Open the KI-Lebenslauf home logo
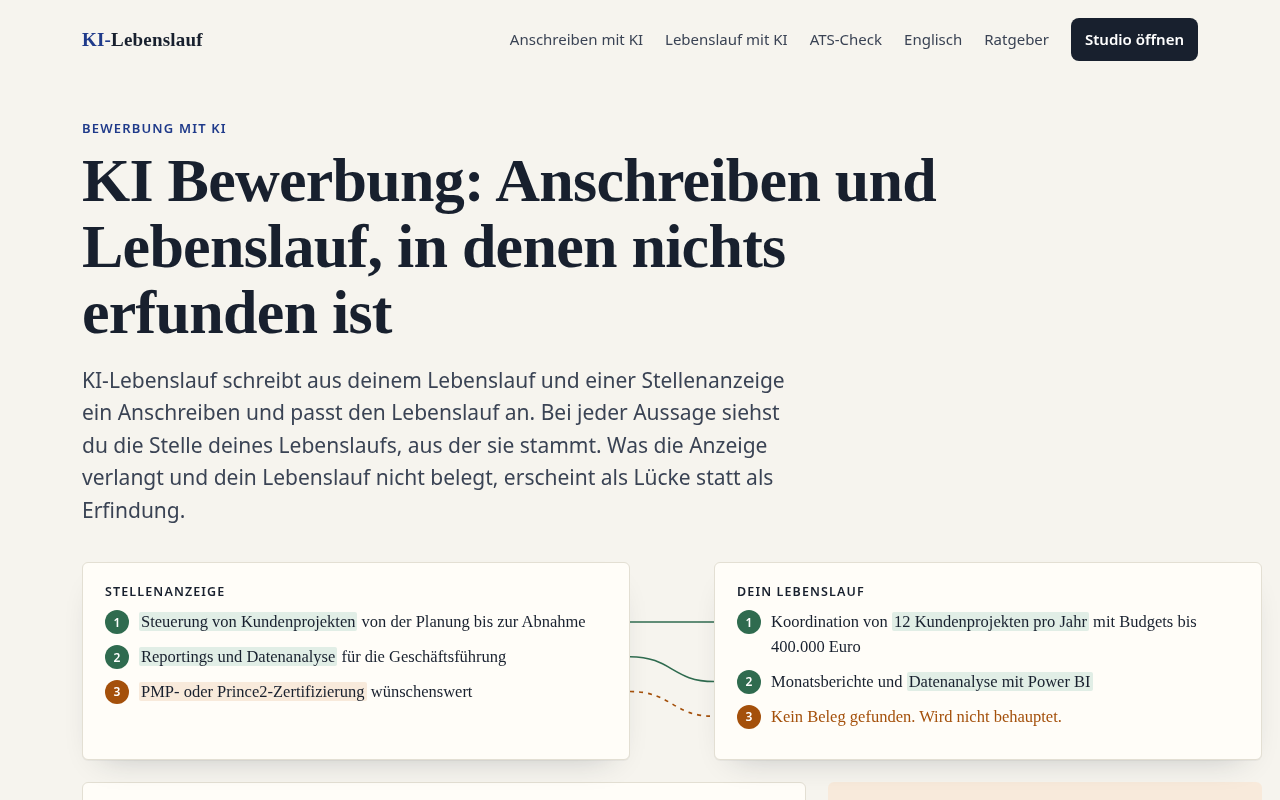 coord(142,40)
